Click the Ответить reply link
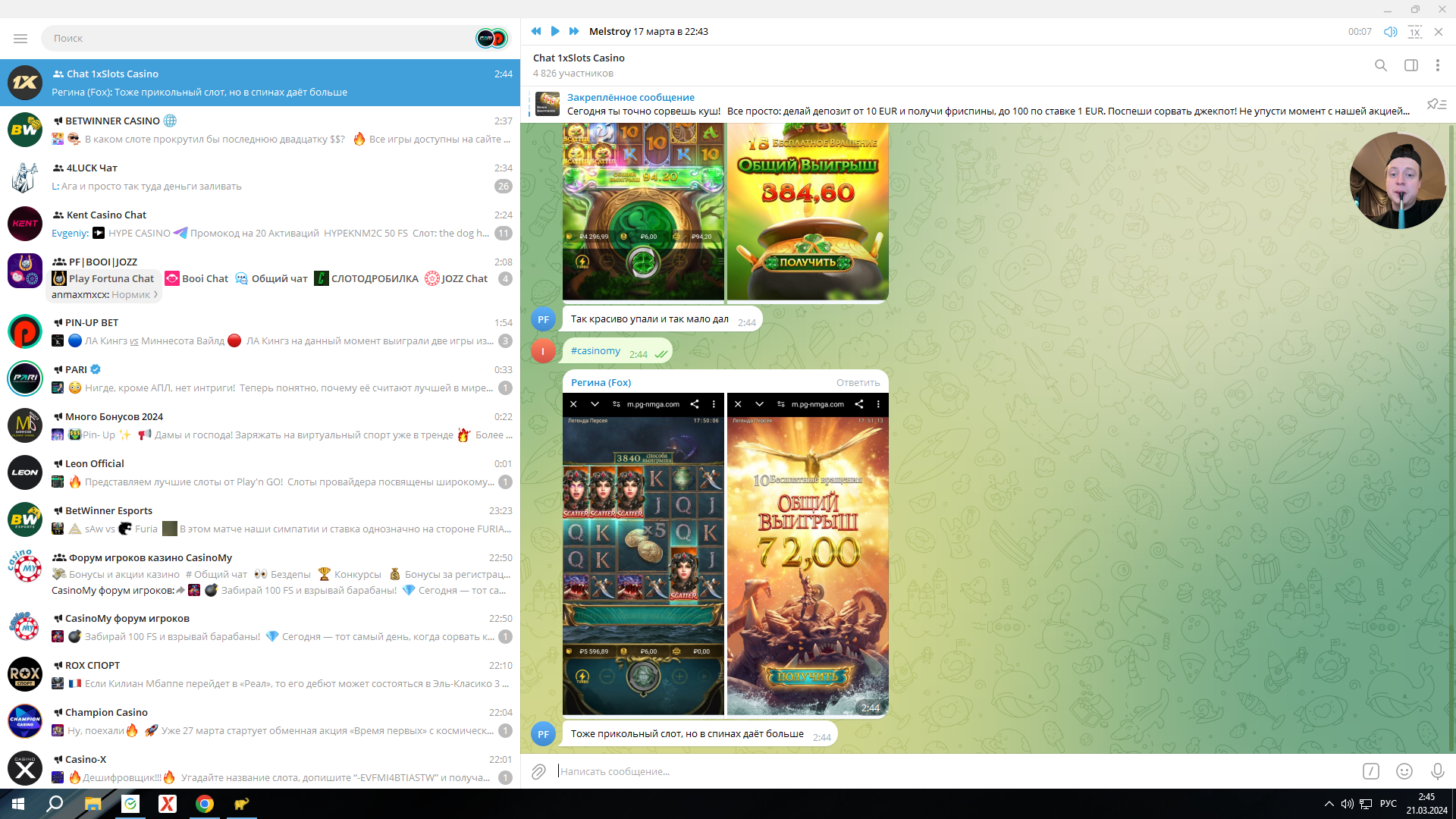 pos(858,383)
